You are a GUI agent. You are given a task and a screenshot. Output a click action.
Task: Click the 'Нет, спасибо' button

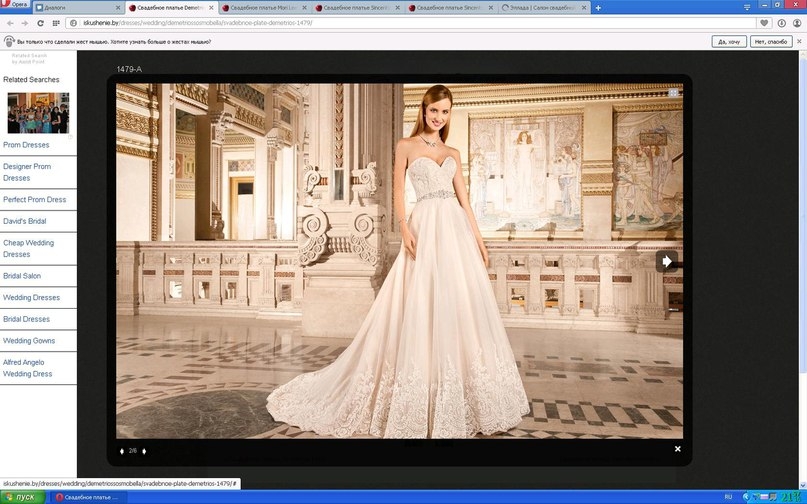point(772,41)
